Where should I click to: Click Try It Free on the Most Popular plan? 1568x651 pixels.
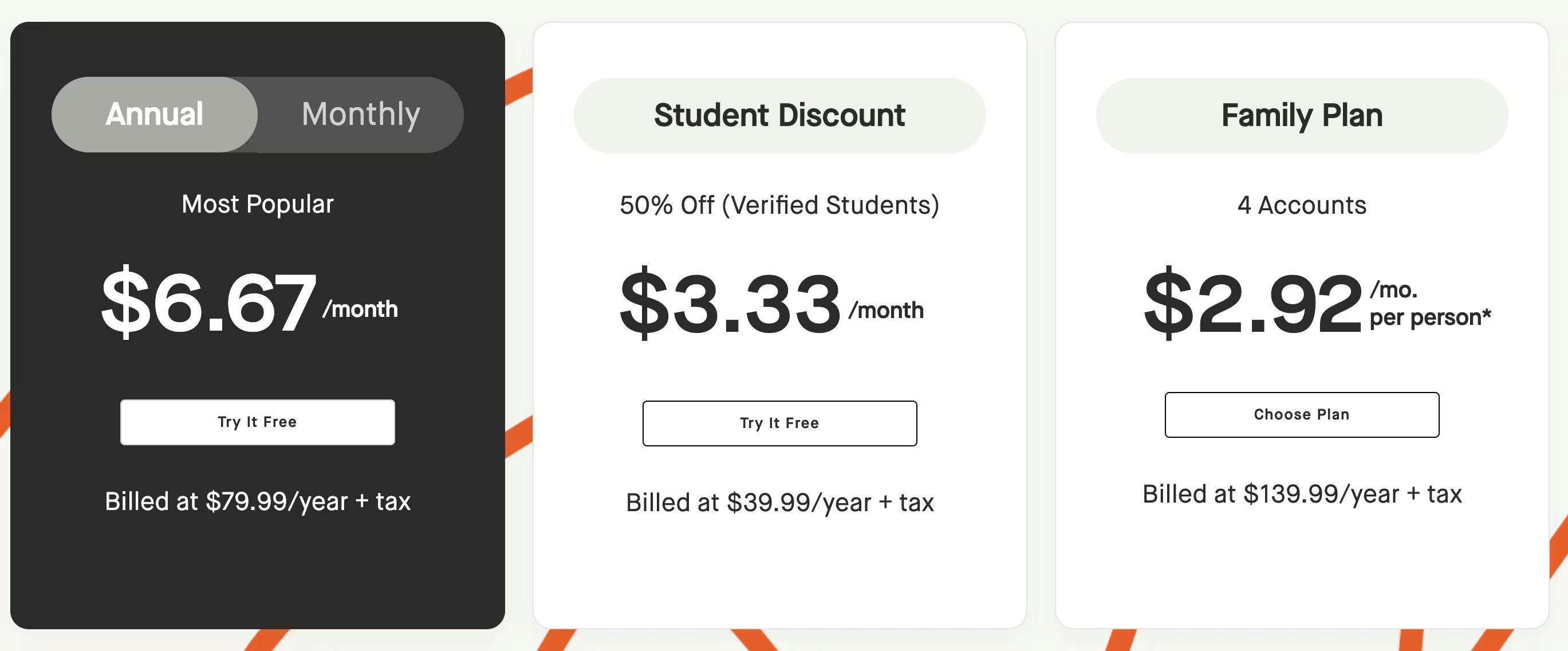pos(257,421)
